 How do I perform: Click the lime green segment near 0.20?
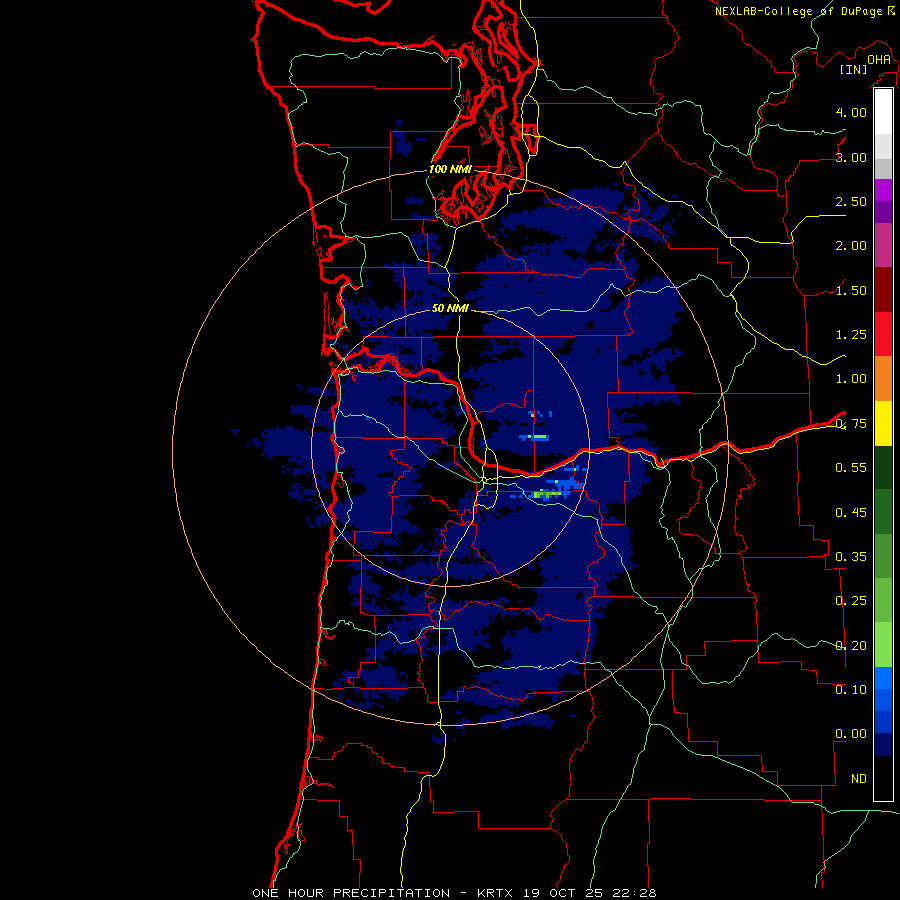883,645
